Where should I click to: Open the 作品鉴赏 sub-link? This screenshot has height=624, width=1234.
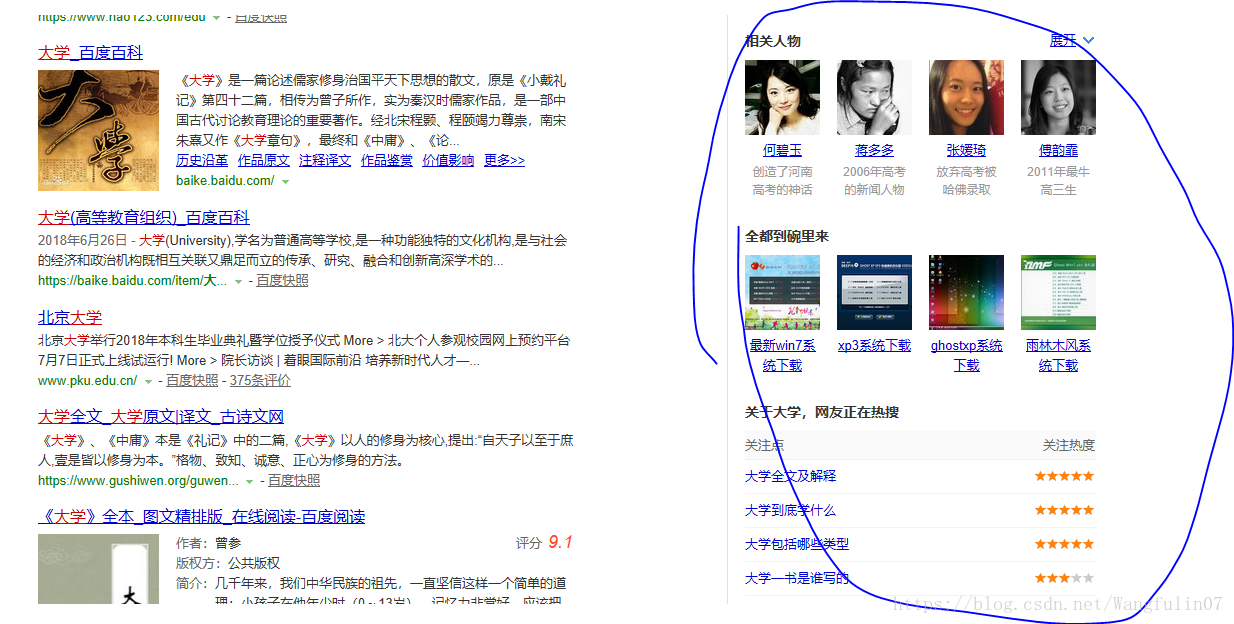[387, 160]
